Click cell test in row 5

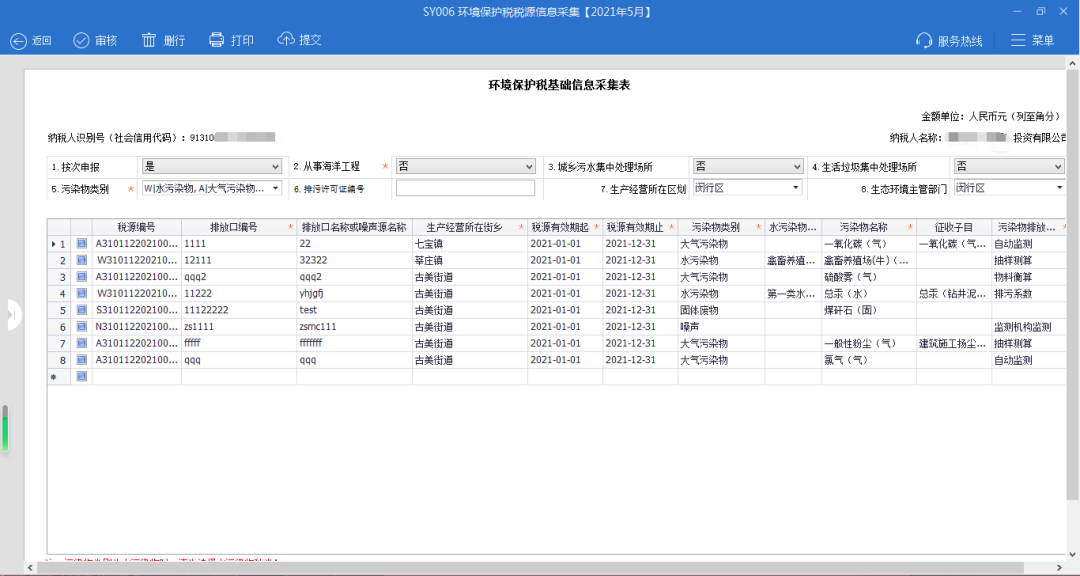click(x=354, y=309)
